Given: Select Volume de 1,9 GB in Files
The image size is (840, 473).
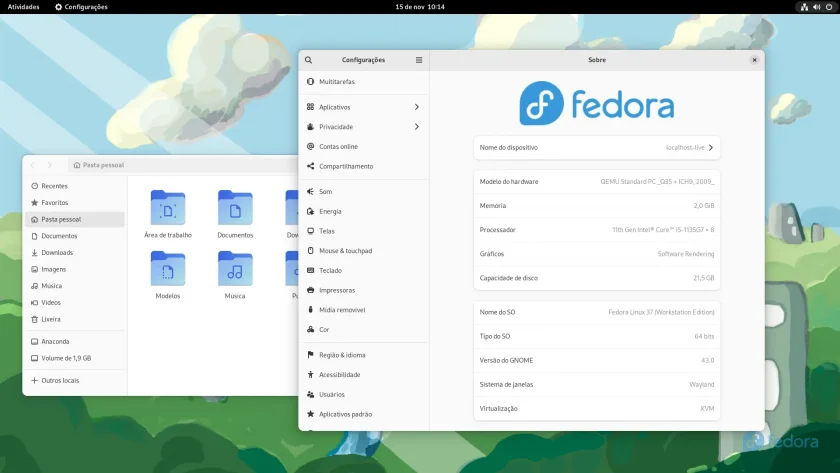Looking at the screenshot, I should (x=75, y=358).
